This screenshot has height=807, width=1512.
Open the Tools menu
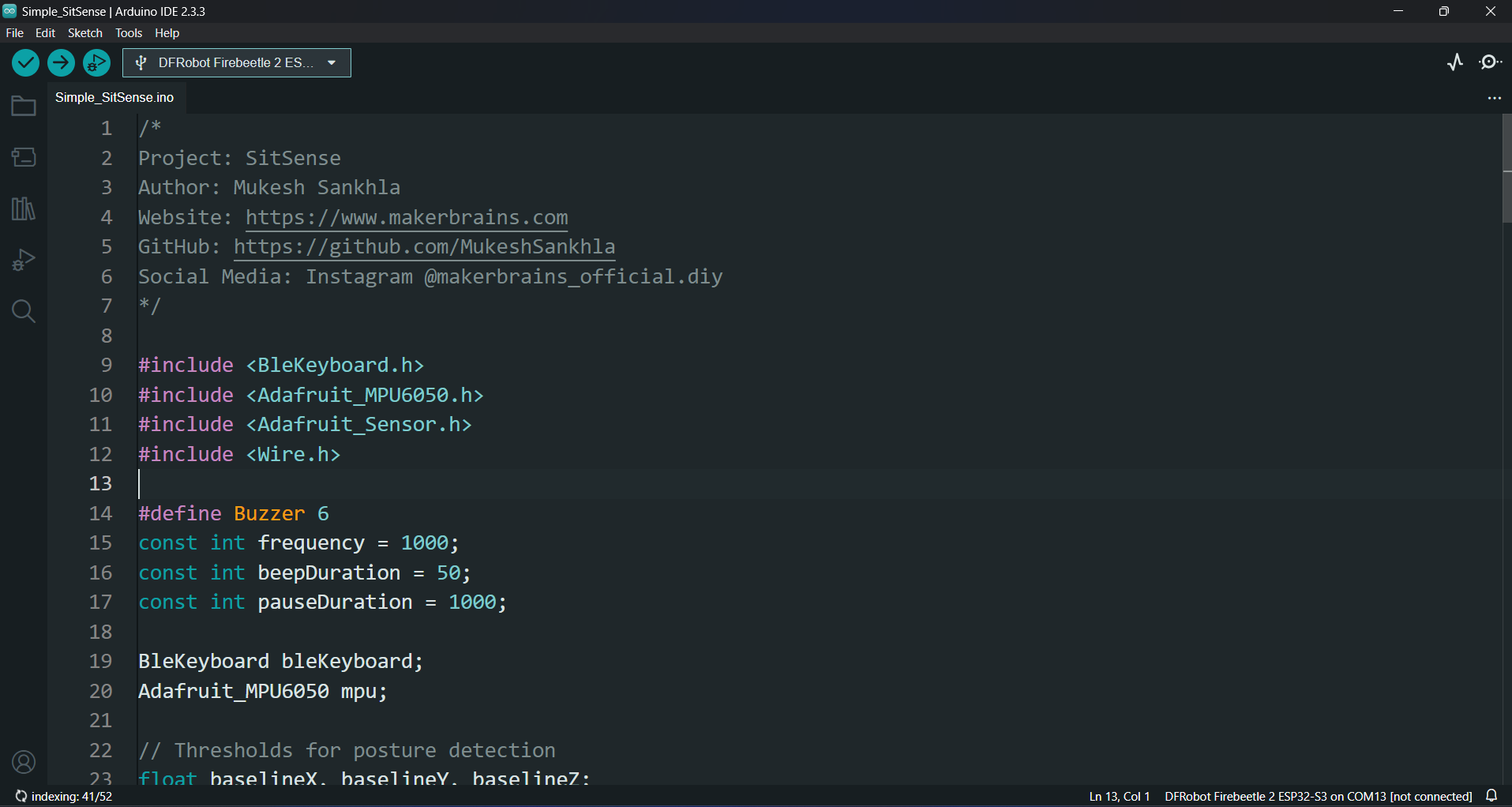coord(129,33)
